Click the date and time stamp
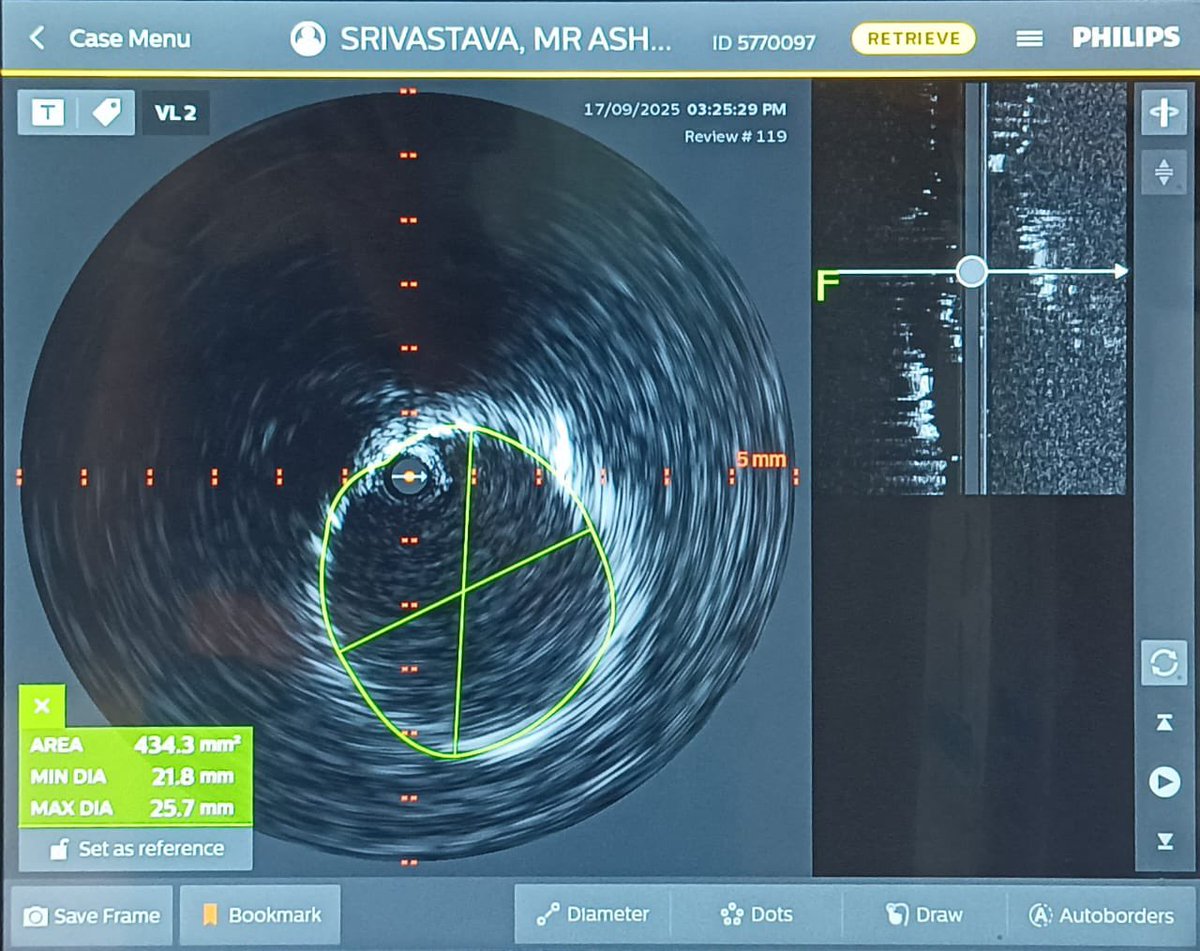 pos(684,109)
